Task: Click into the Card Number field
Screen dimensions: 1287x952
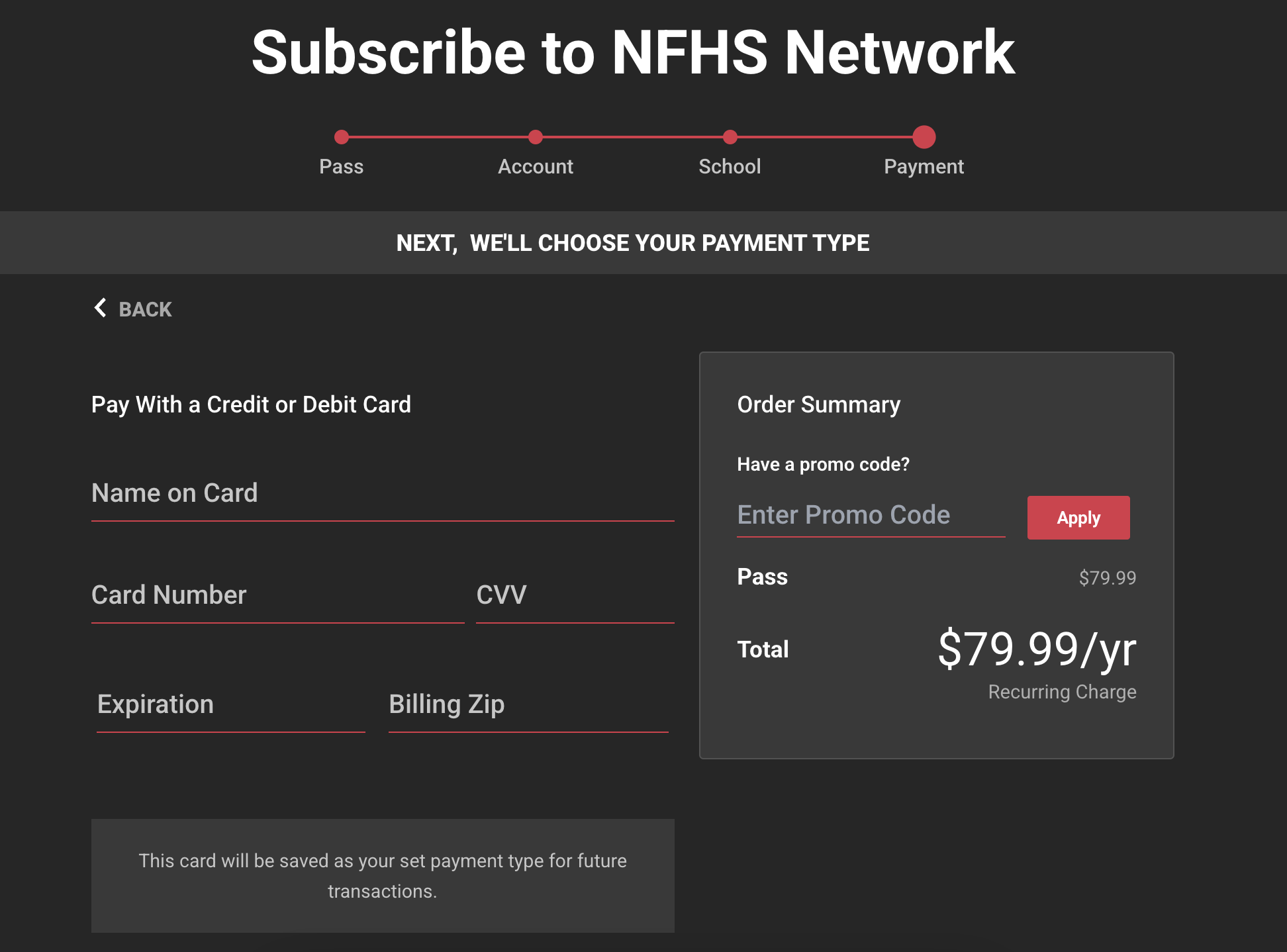Action: [x=277, y=596]
